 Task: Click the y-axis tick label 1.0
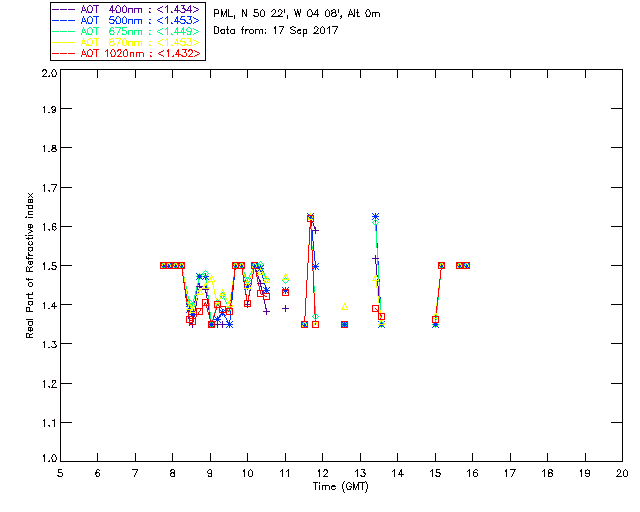click(49, 459)
